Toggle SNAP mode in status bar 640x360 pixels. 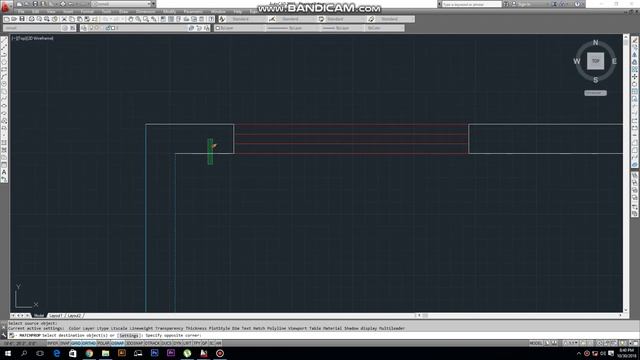click(x=65, y=343)
